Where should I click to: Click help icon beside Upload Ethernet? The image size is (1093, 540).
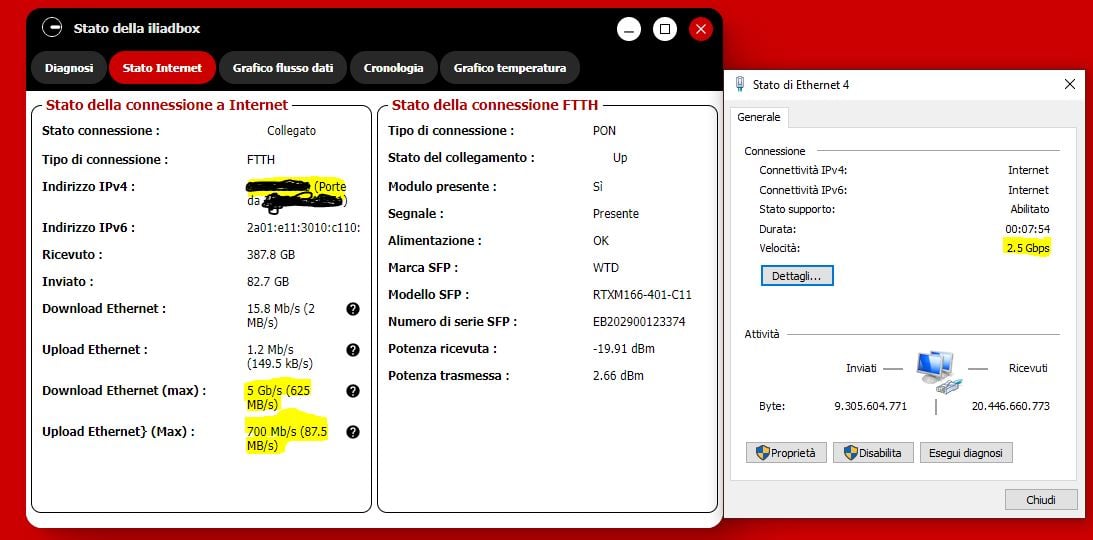(x=353, y=350)
